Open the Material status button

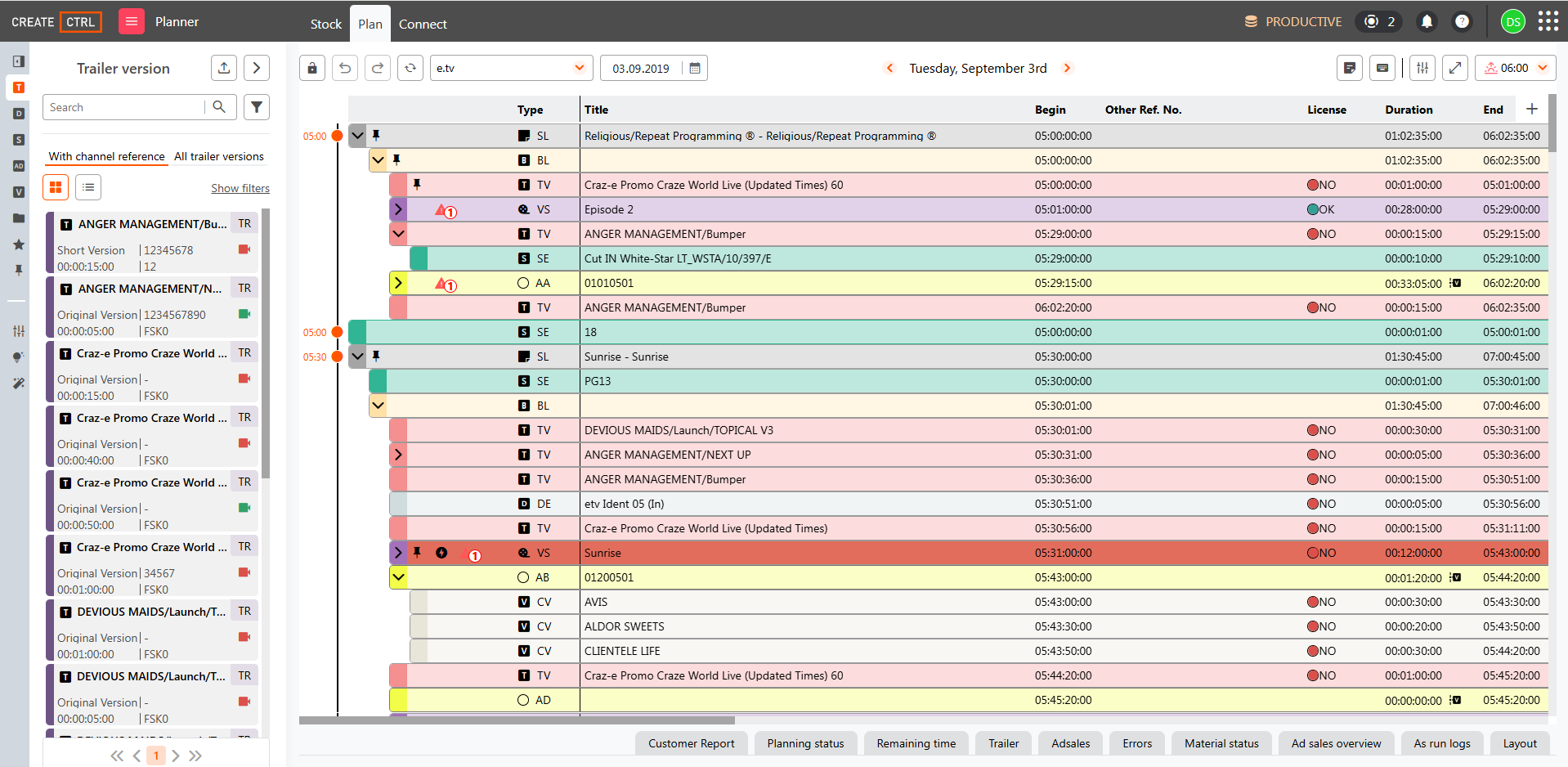point(1221,743)
